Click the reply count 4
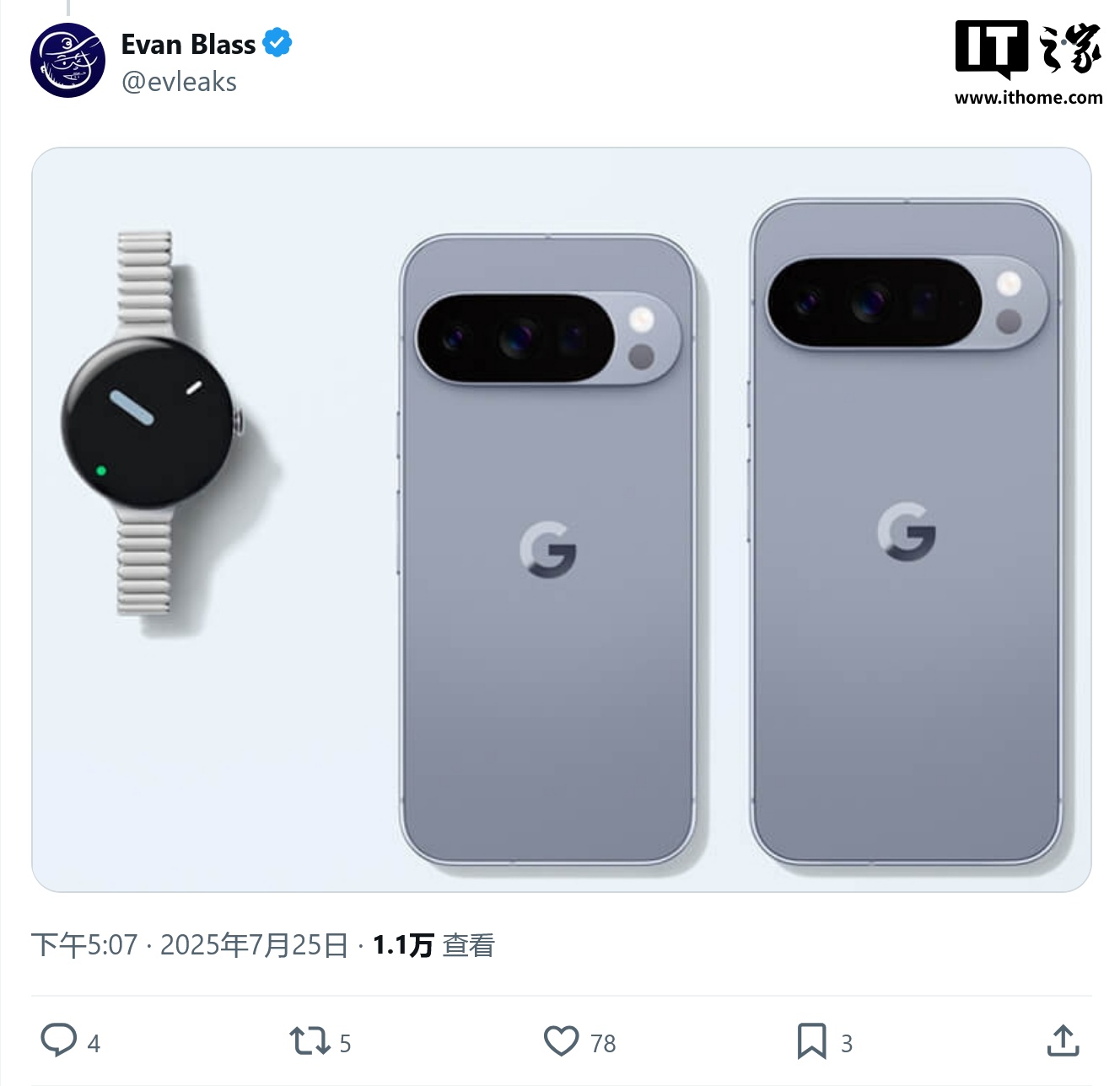The width and height of the screenshot is (1120, 1086). point(94,1044)
